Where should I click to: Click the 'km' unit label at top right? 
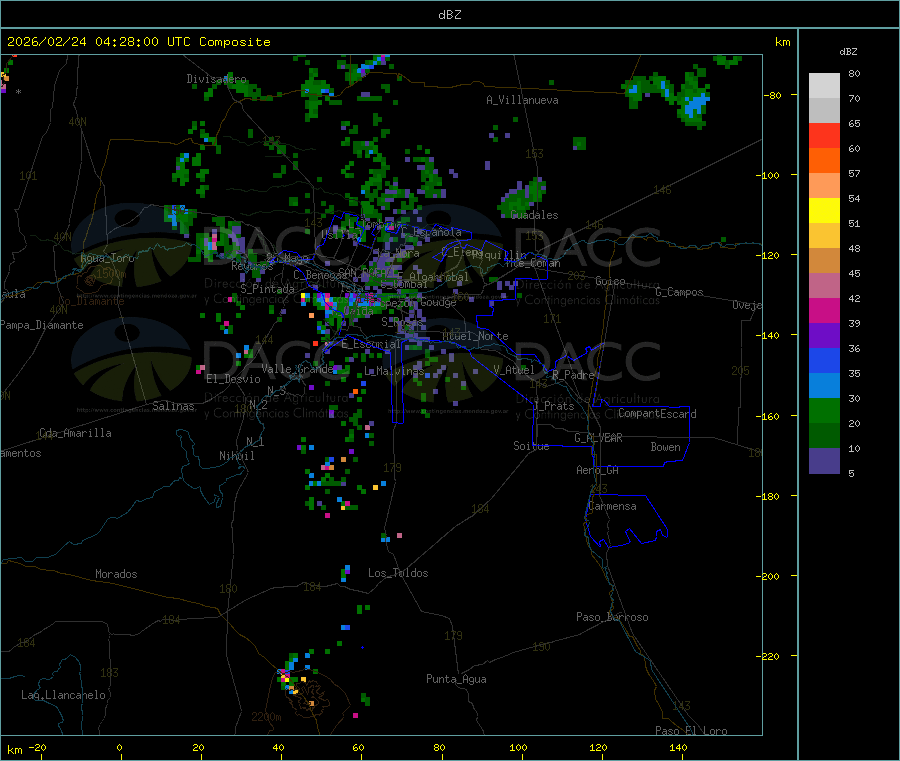(x=782, y=42)
